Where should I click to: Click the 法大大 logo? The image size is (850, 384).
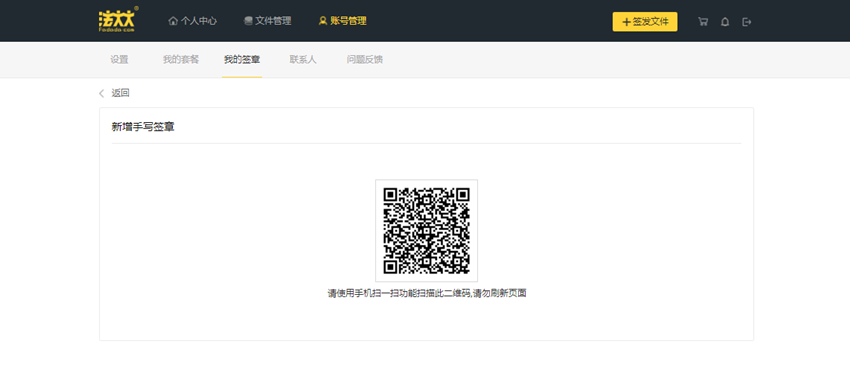(118, 21)
